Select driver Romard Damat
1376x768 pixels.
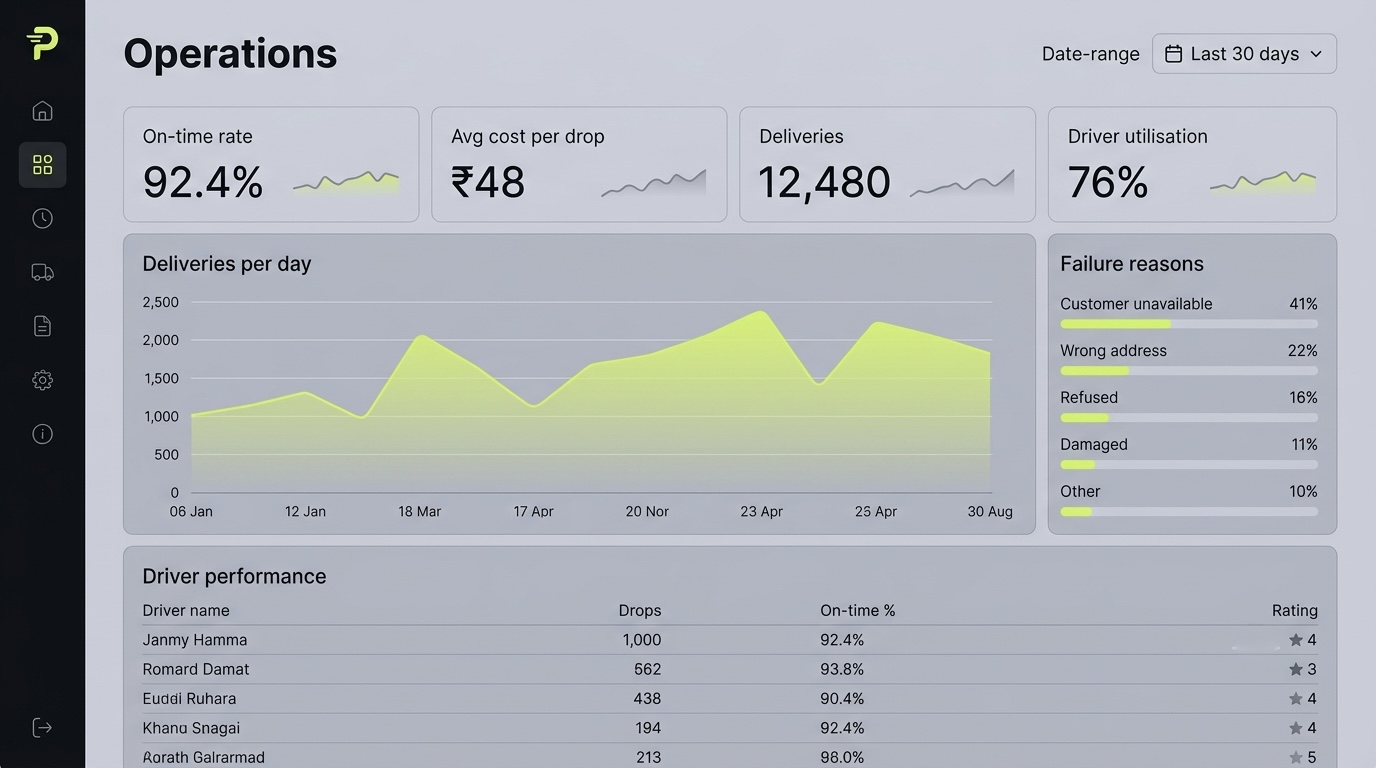196,669
